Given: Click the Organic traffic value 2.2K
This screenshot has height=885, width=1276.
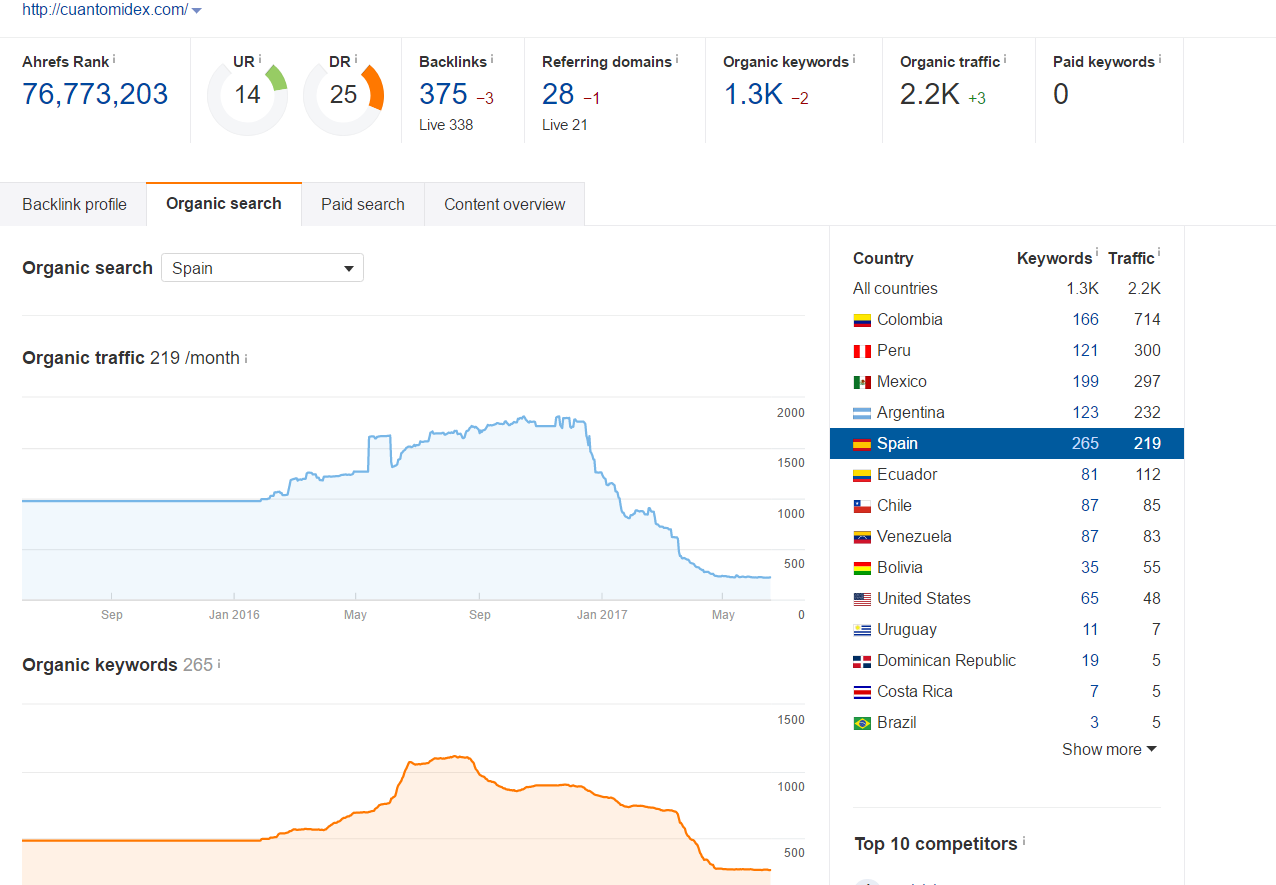Looking at the screenshot, I should point(930,94).
